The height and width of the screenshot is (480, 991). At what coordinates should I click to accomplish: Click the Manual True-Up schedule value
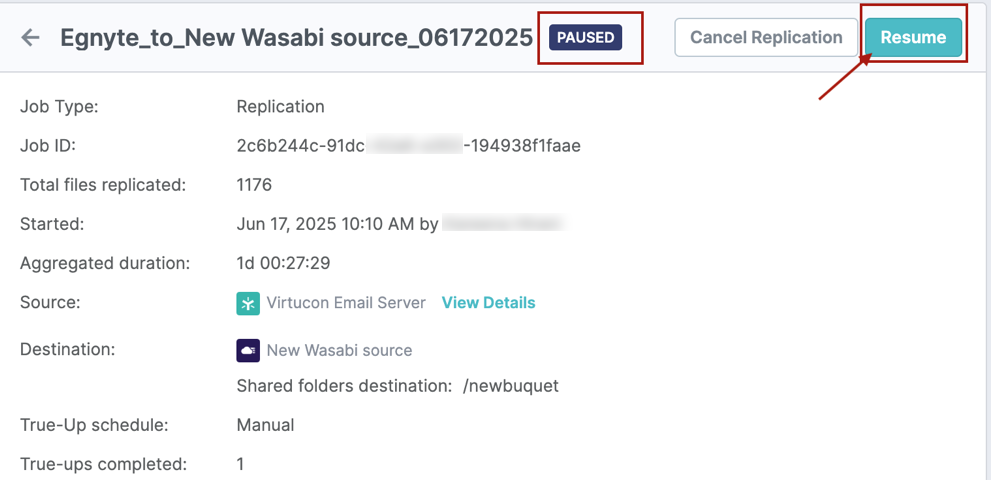(x=265, y=425)
